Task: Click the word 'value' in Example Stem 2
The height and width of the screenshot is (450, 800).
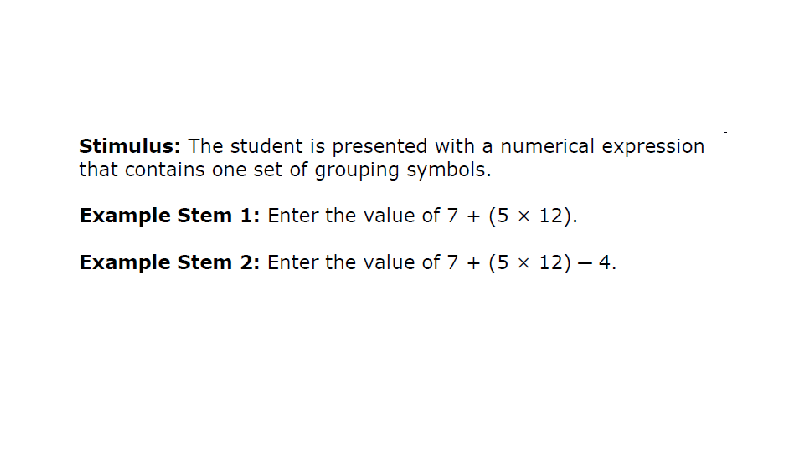Action: click(x=389, y=263)
